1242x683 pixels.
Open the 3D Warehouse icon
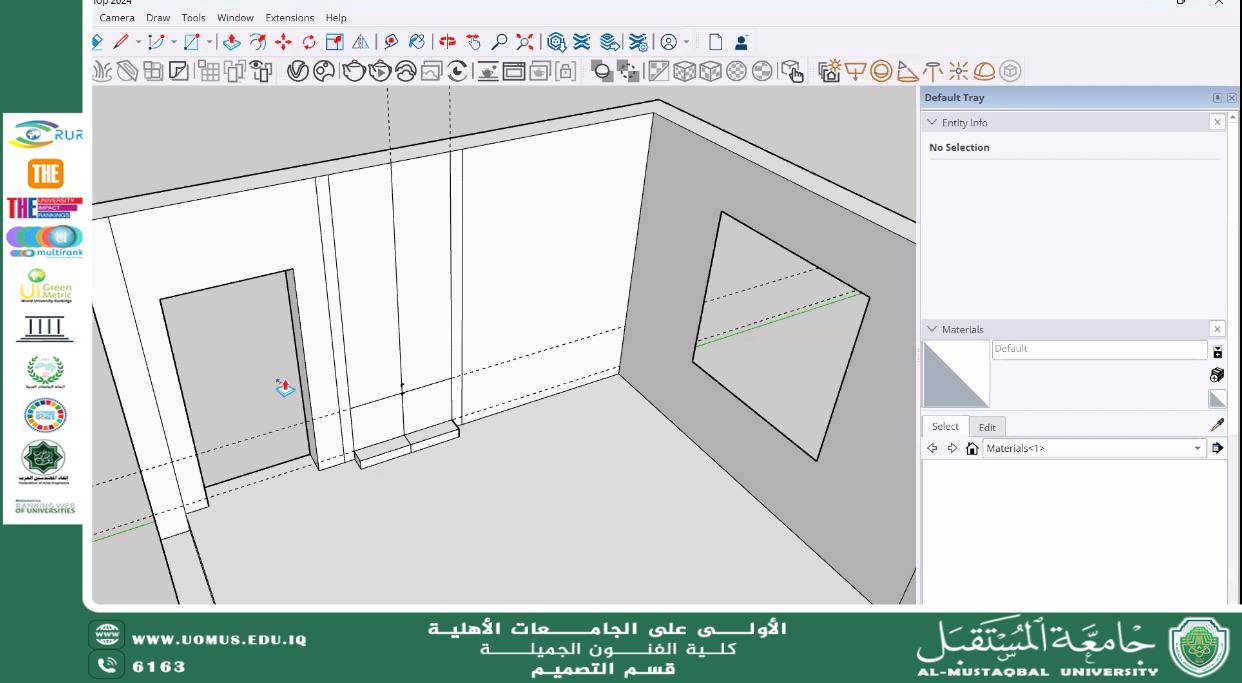[x=557, y=42]
